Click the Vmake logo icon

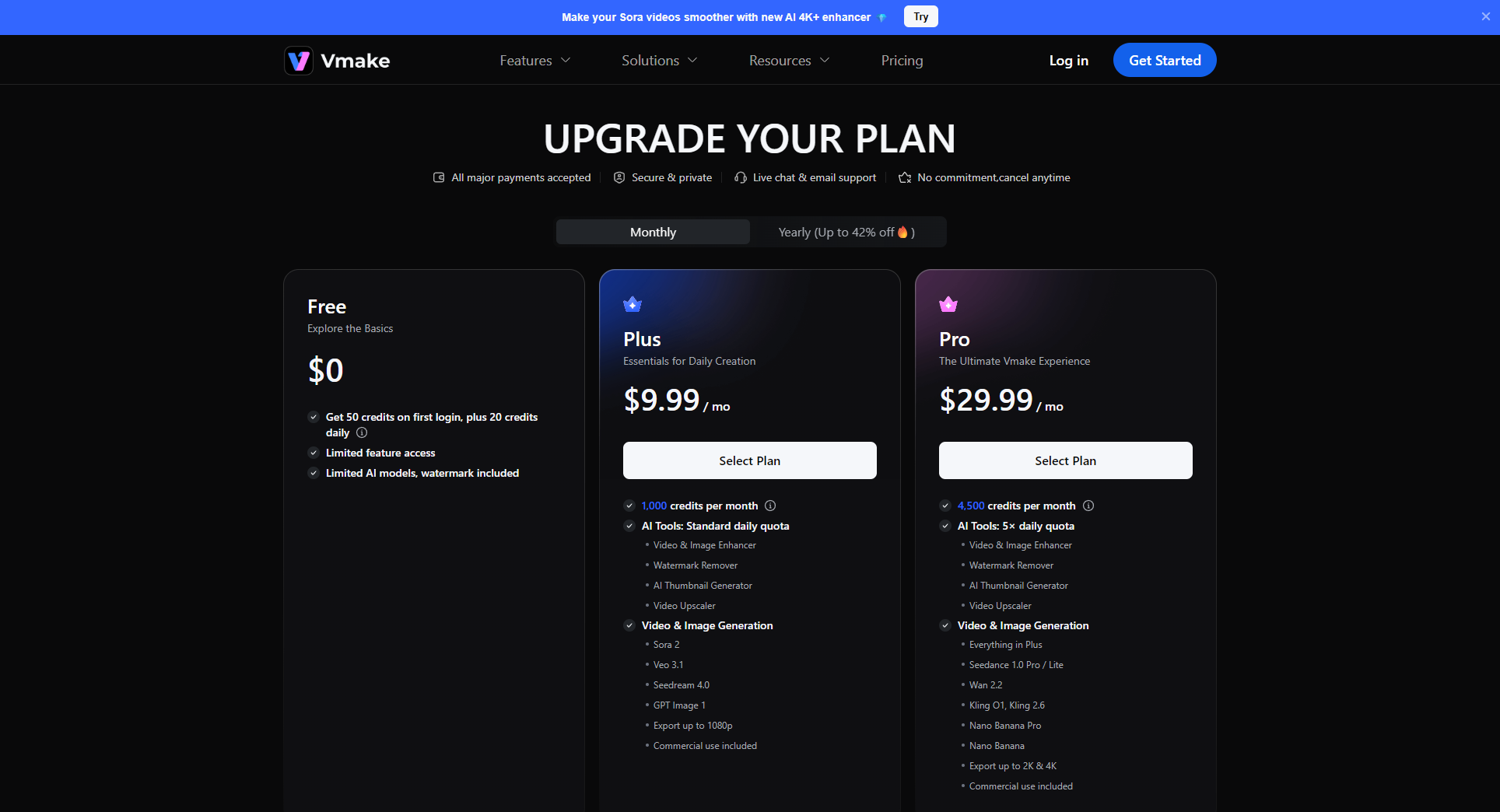[299, 61]
